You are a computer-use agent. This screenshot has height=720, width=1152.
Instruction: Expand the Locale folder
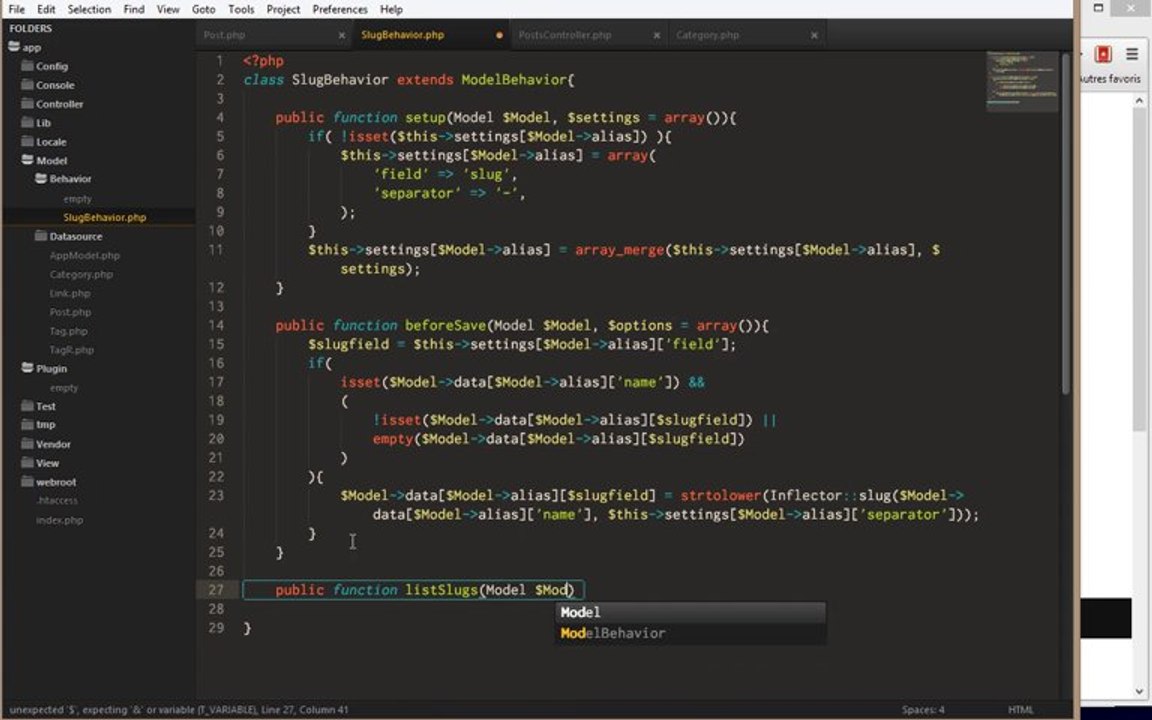coord(44,142)
